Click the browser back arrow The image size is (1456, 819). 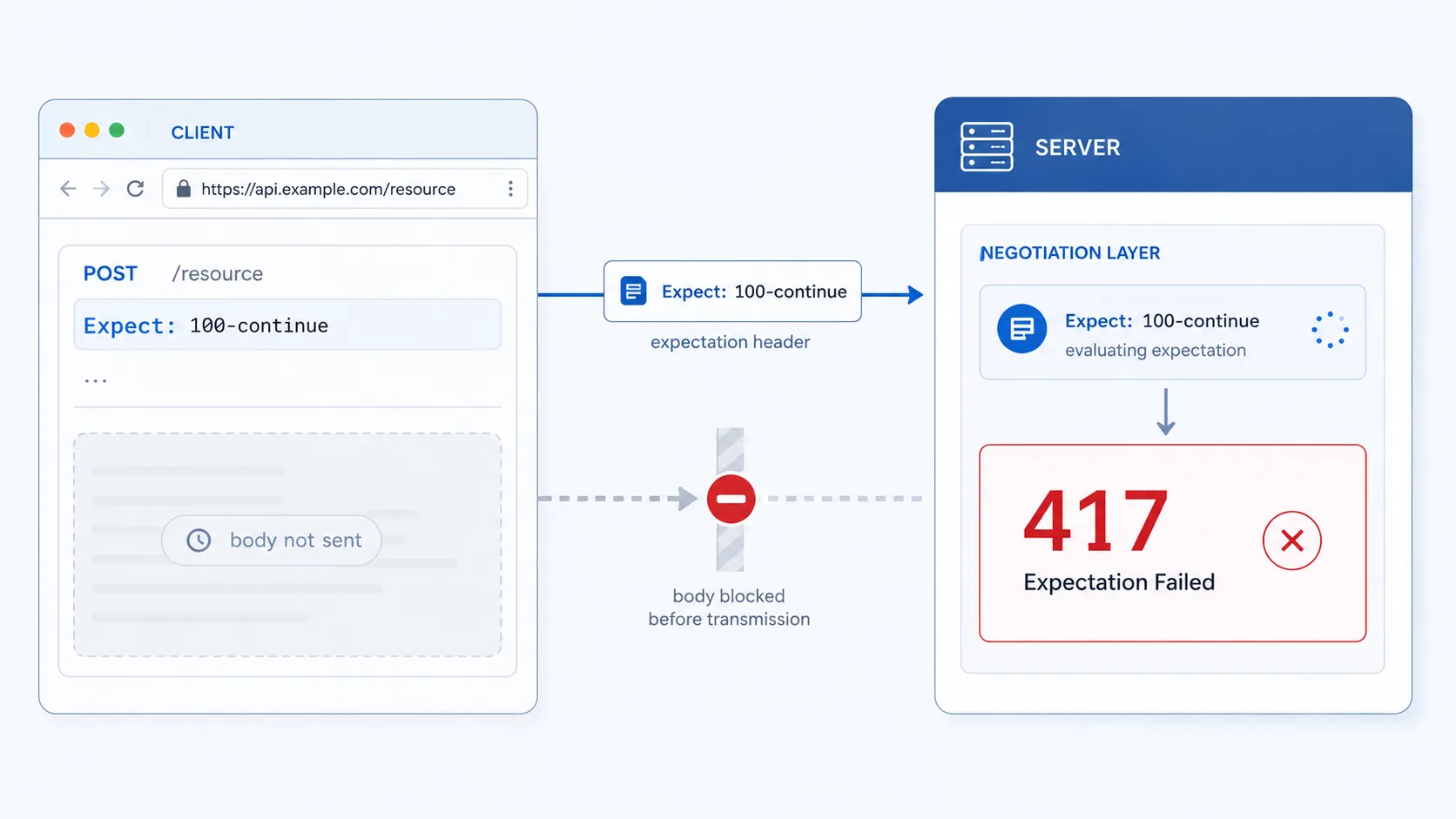68,189
